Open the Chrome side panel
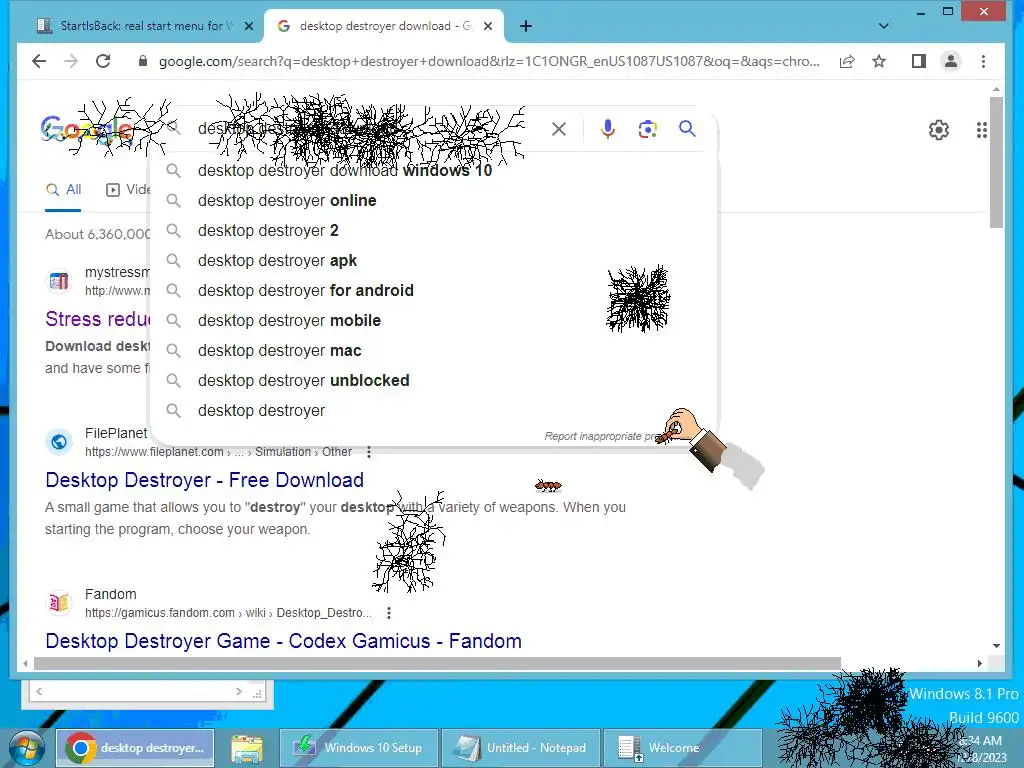Viewport: 1024px width, 768px height. coord(918,61)
